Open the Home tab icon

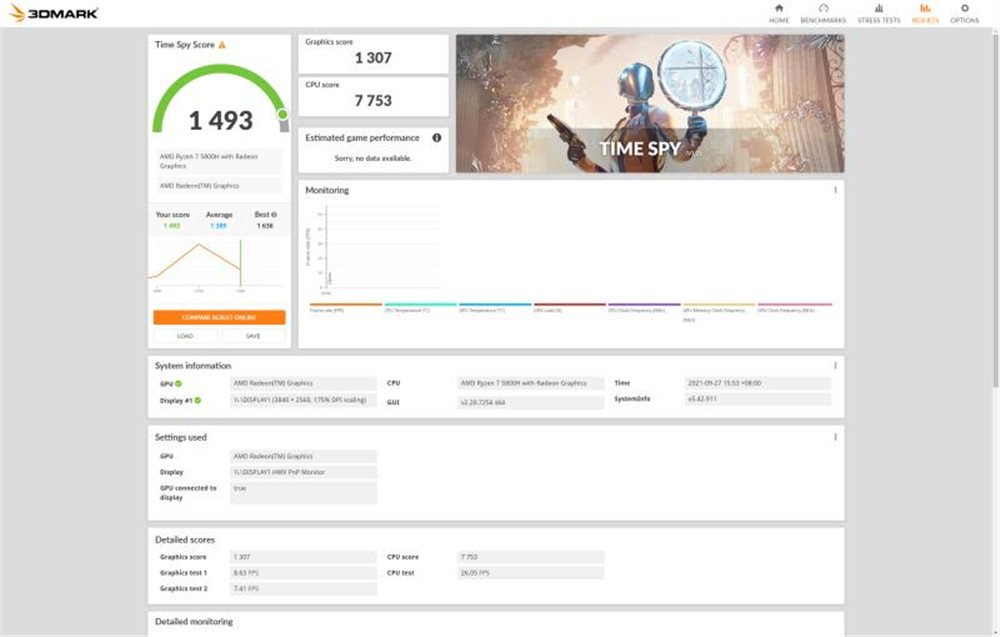[779, 9]
